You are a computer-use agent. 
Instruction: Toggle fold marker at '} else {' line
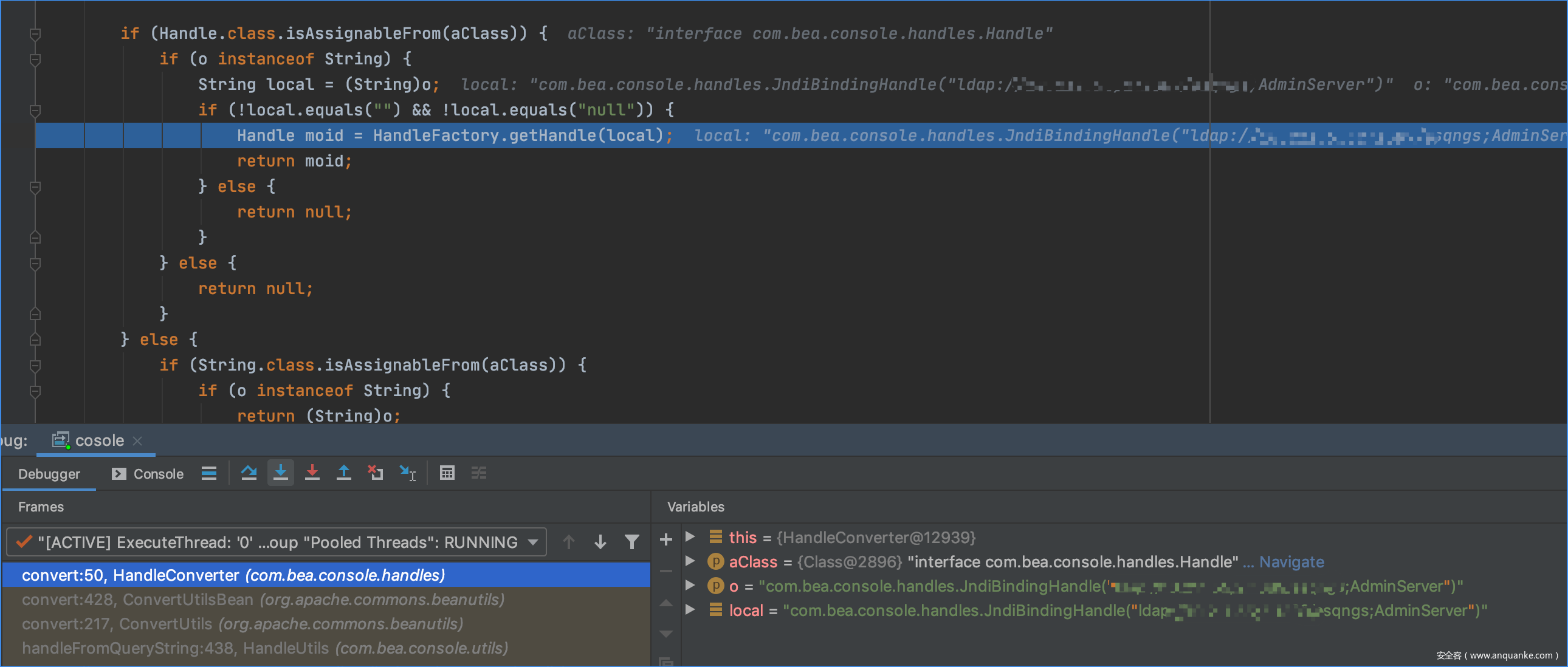(35, 187)
